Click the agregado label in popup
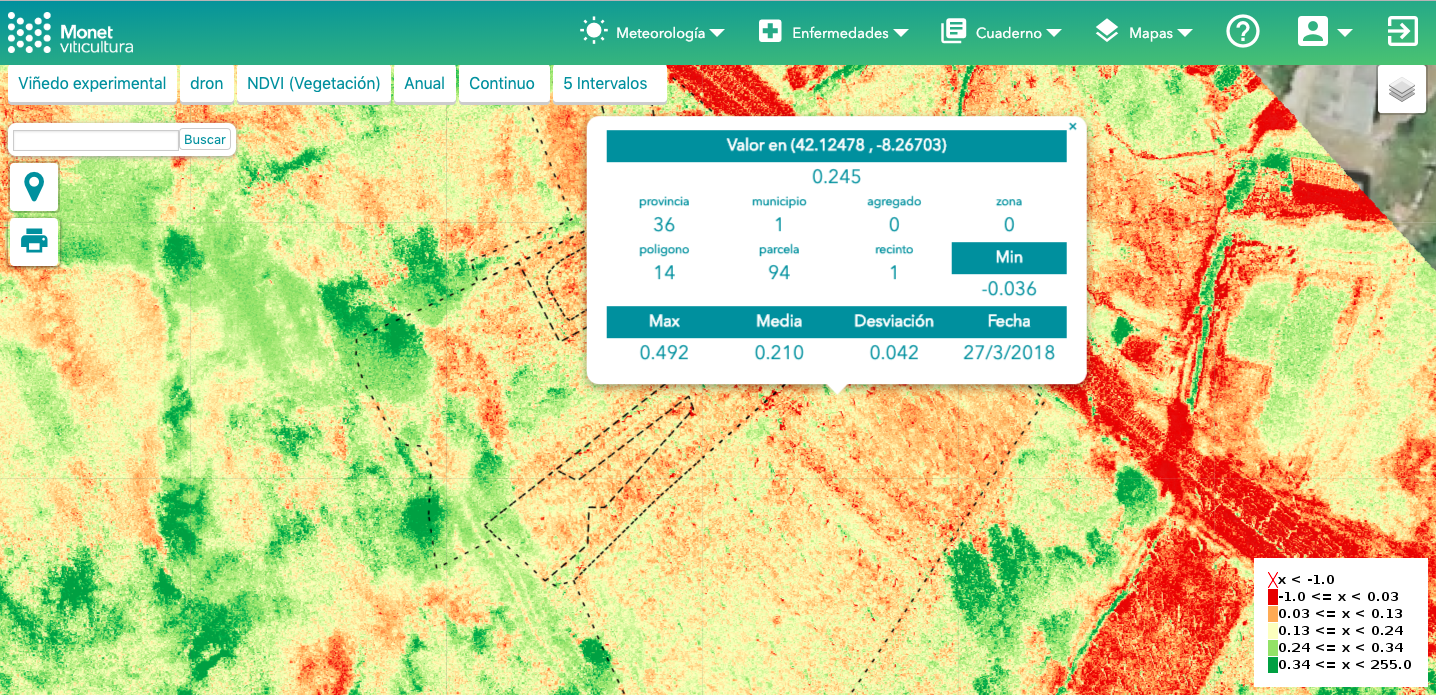1436x695 pixels. point(894,202)
